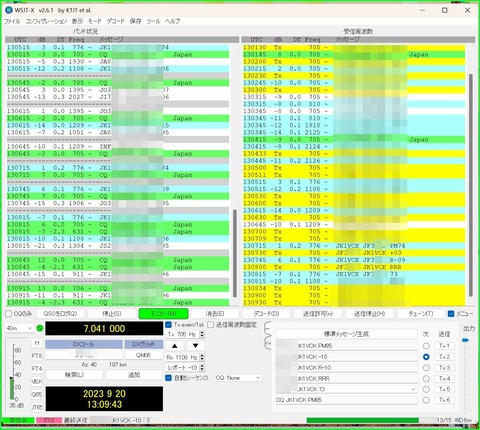Click the CQ JK1VCK PM95 message field

pos(346,400)
